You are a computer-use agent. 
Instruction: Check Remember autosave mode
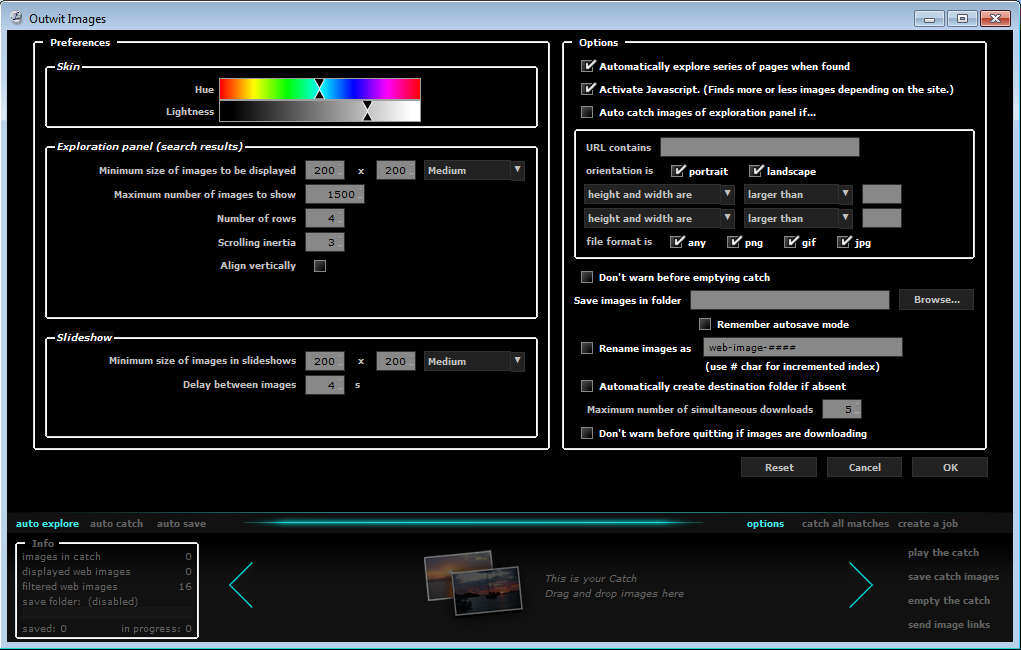(x=705, y=324)
